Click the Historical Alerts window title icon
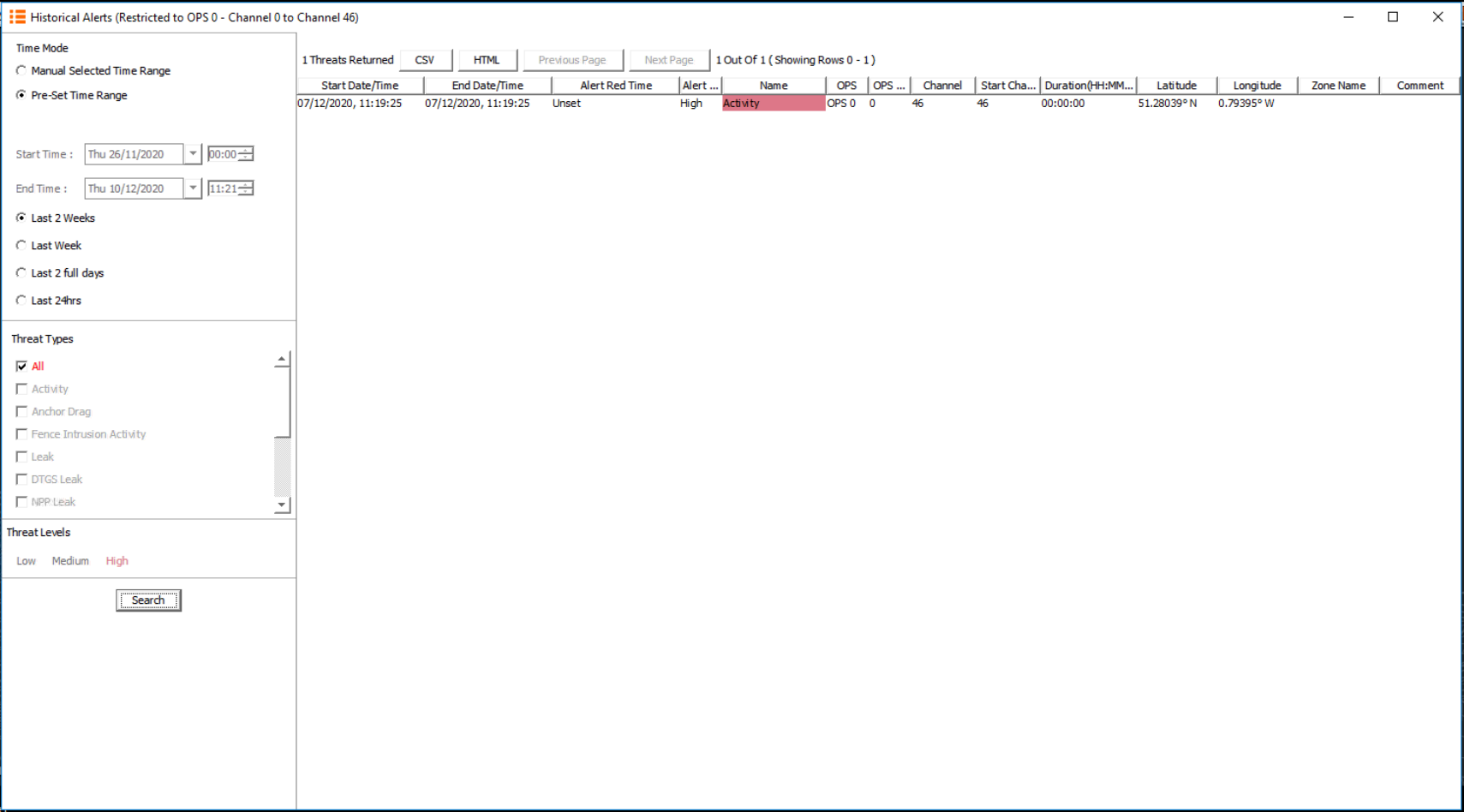 coord(17,17)
